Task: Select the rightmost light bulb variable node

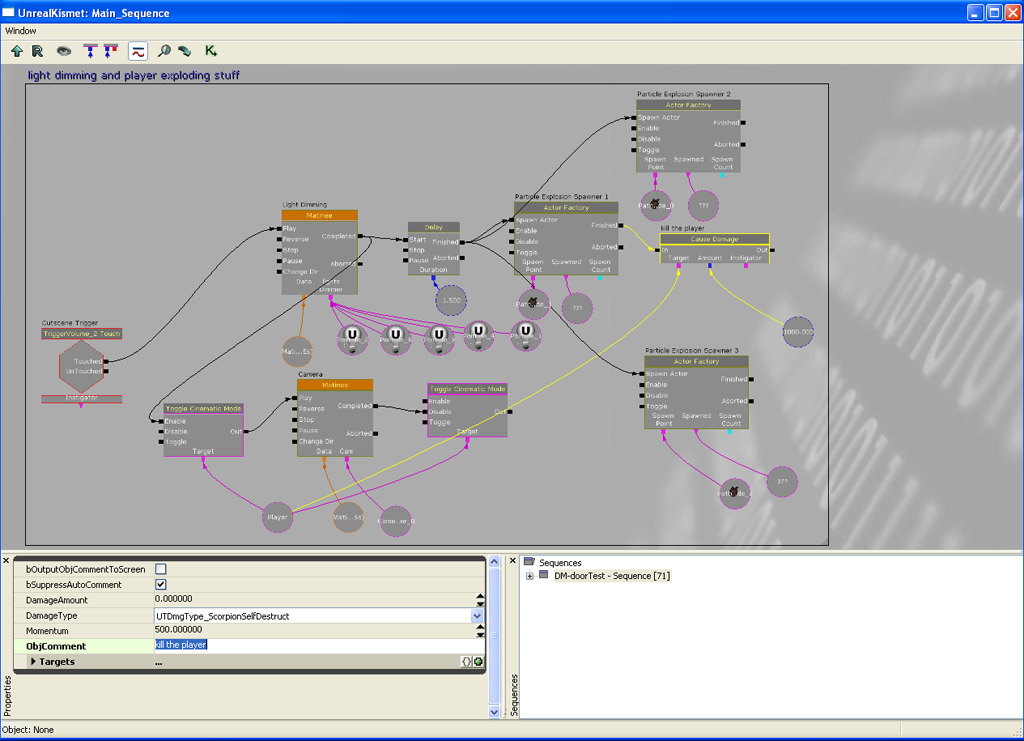Action: tap(526, 336)
